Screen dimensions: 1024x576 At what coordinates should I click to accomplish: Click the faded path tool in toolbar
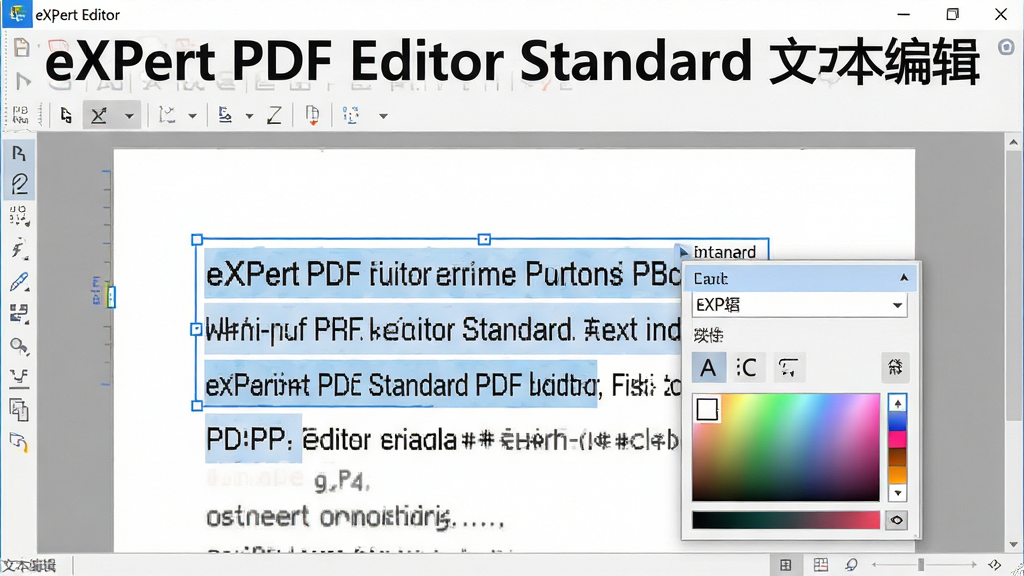click(167, 116)
